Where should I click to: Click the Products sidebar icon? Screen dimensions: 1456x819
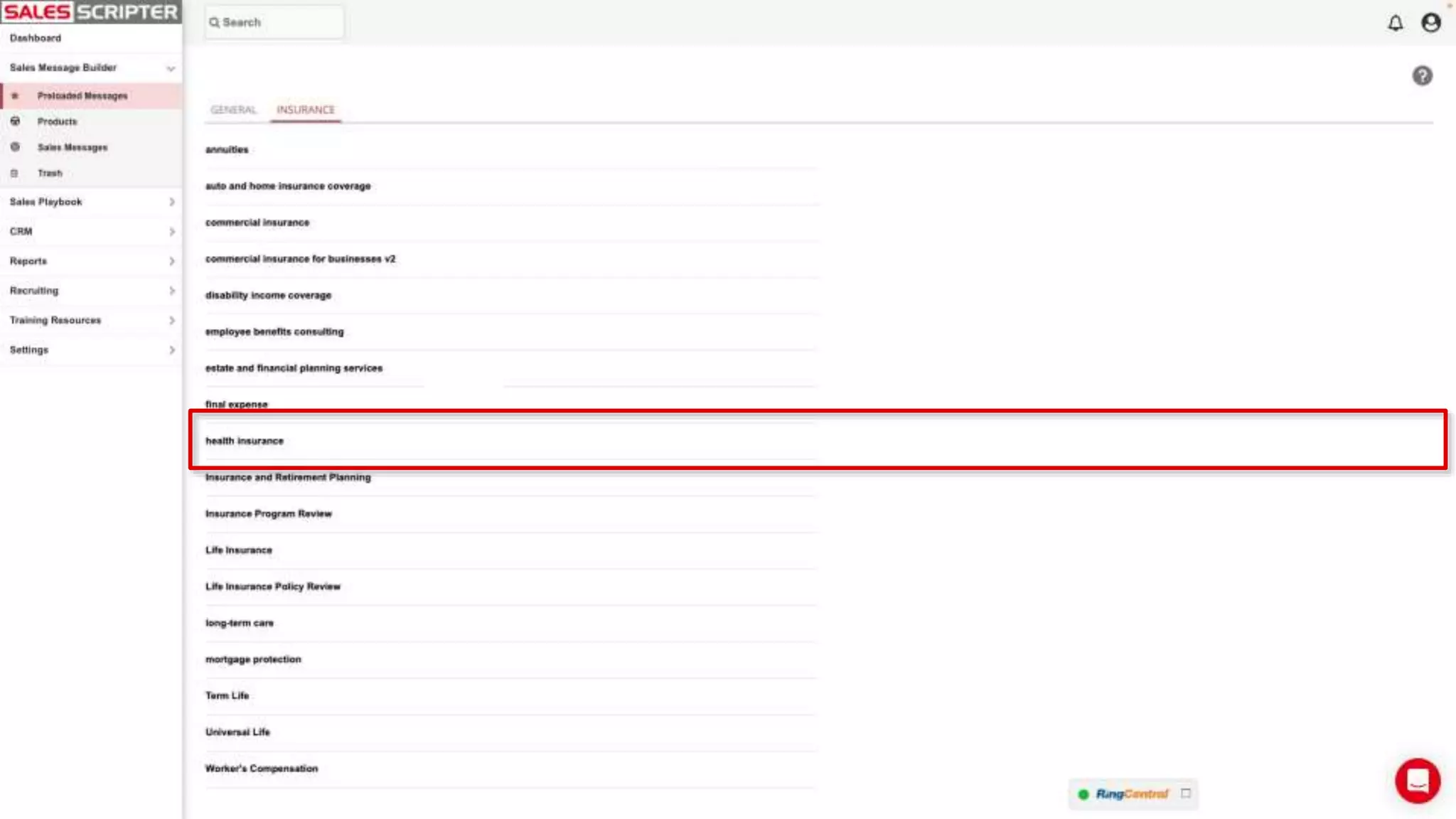tap(15, 122)
